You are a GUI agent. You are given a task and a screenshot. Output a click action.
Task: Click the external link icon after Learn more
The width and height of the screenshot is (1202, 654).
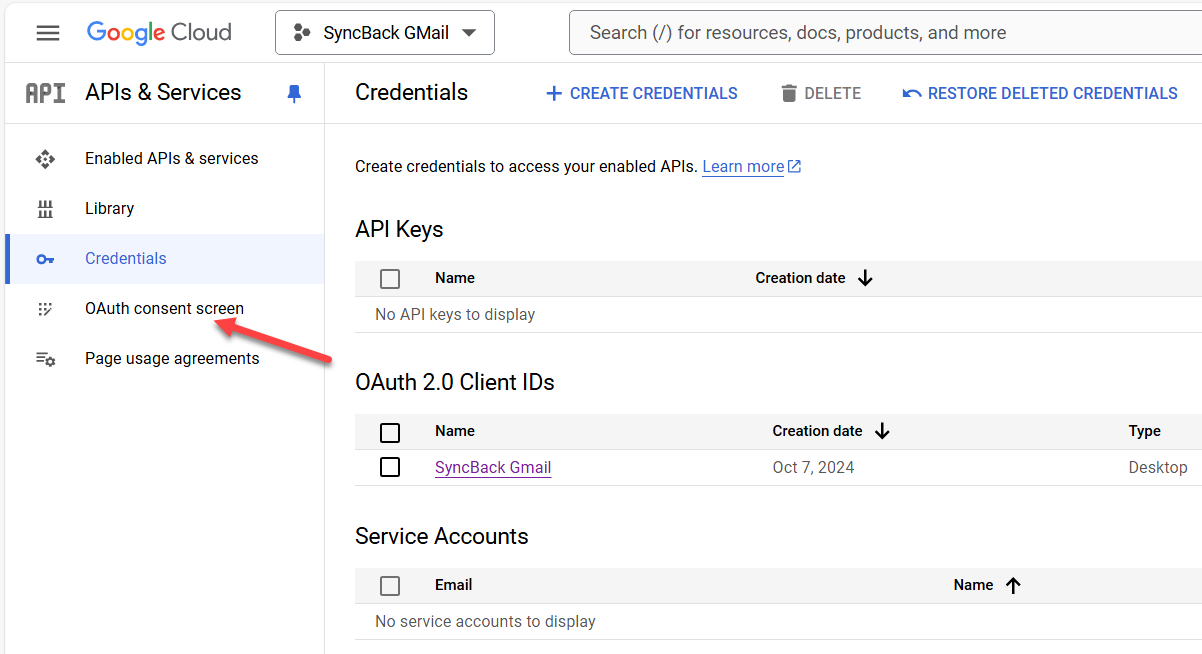(794, 167)
